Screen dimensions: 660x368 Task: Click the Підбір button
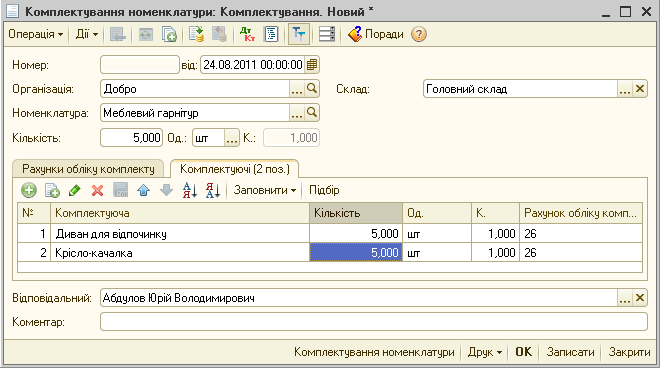[x=324, y=190]
